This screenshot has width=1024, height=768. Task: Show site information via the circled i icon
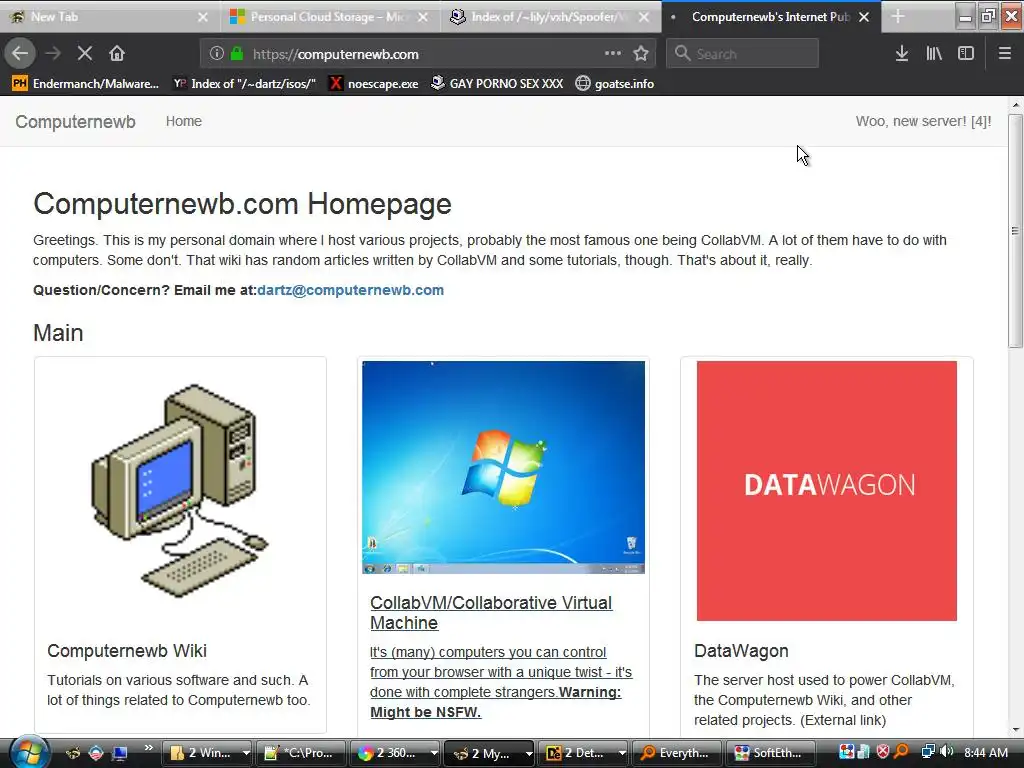[x=217, y=54]
